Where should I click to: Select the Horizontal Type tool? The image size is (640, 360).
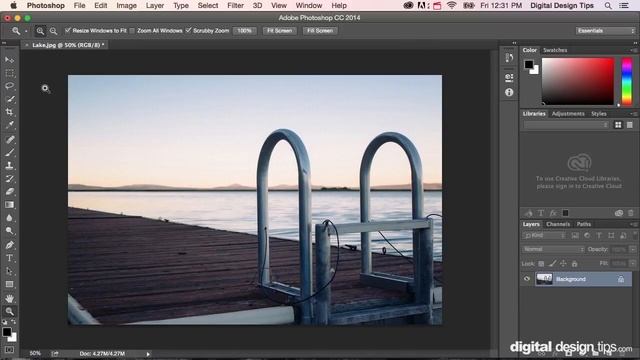pyautogui.click(x=9, y=258)
